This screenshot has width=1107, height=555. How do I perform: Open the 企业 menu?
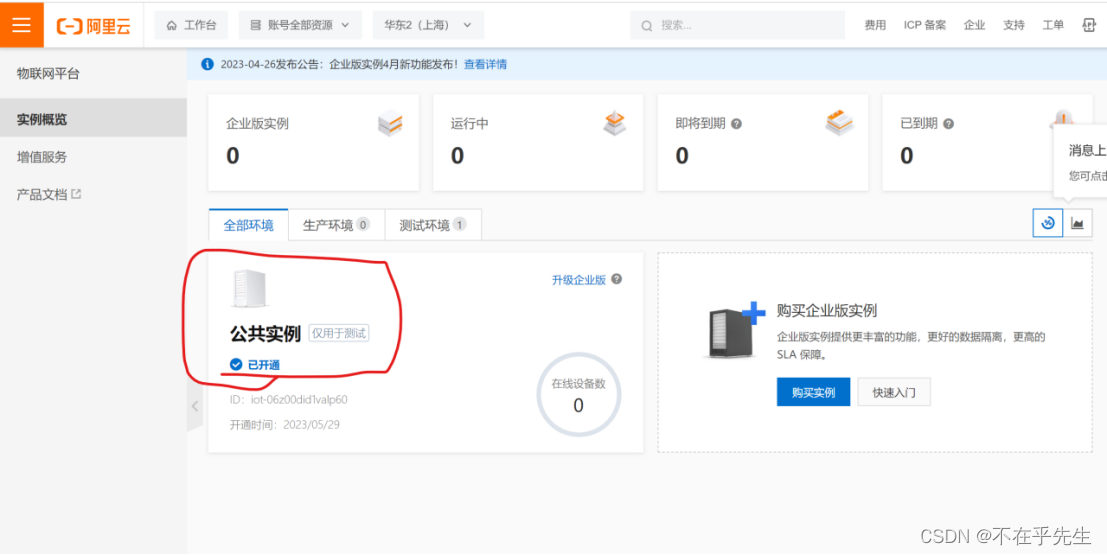974,25
